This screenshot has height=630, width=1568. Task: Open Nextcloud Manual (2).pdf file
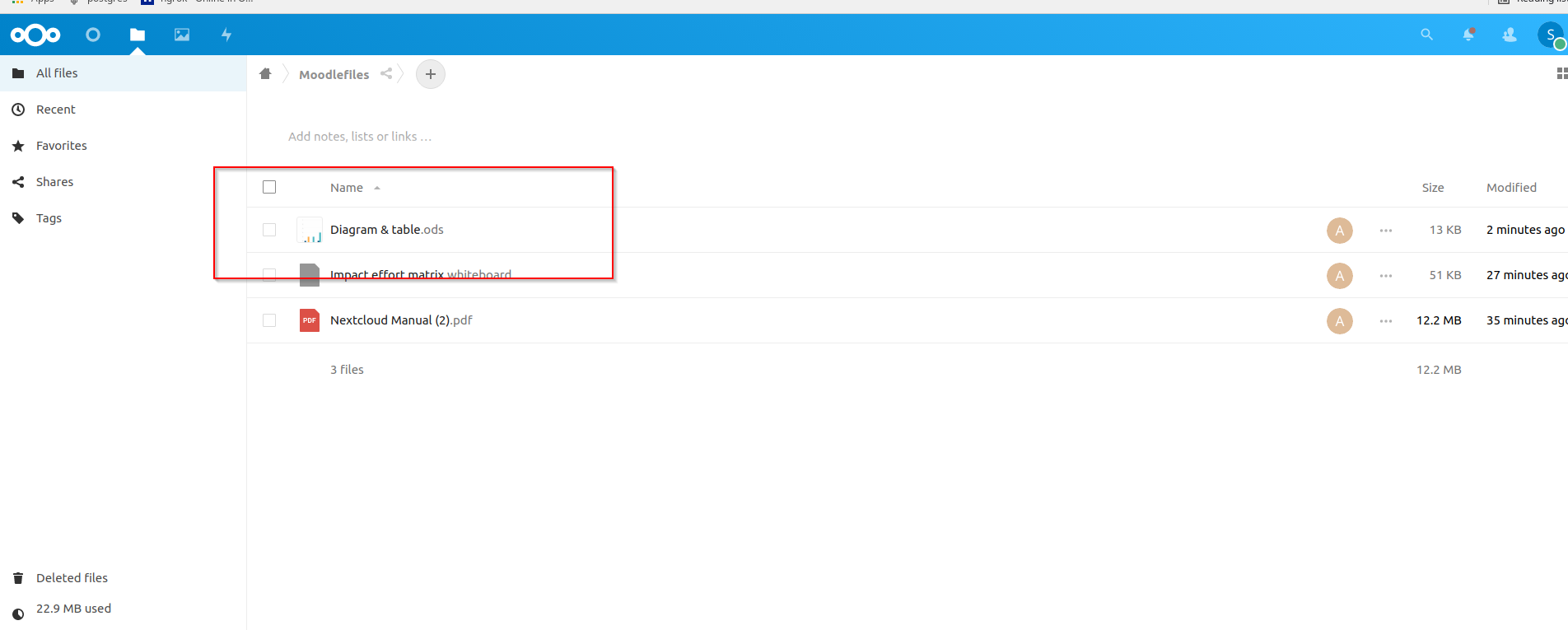tap(401, 320)
